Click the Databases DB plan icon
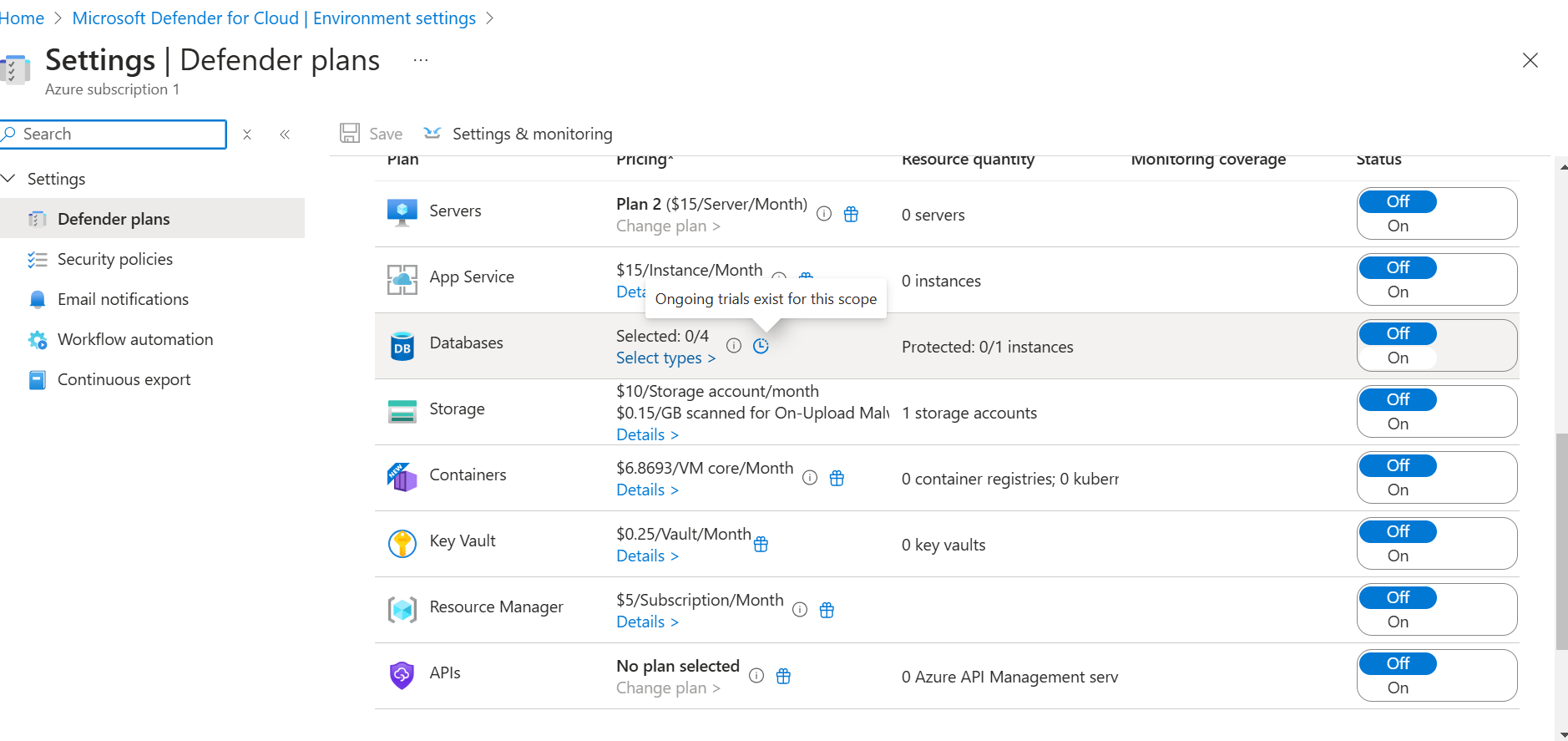 (x=402, y=346)
